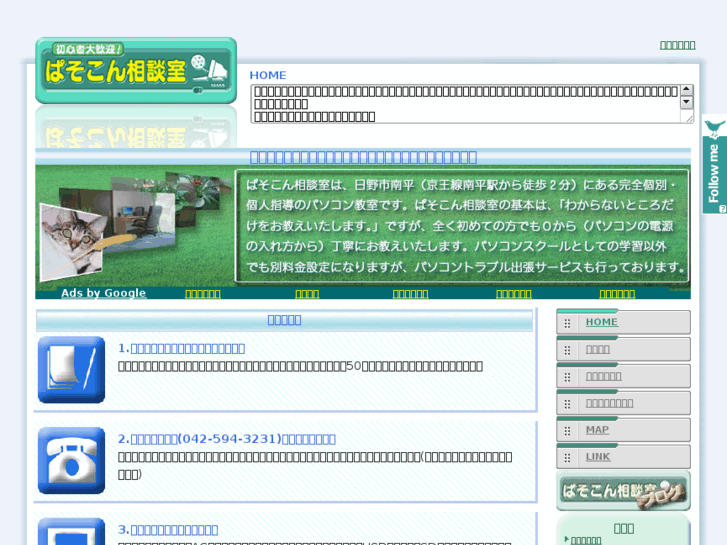The width and height of the screenshot is (727, 545).
Task: Click the textarea scroll up arrow
Action: (686, 90)
